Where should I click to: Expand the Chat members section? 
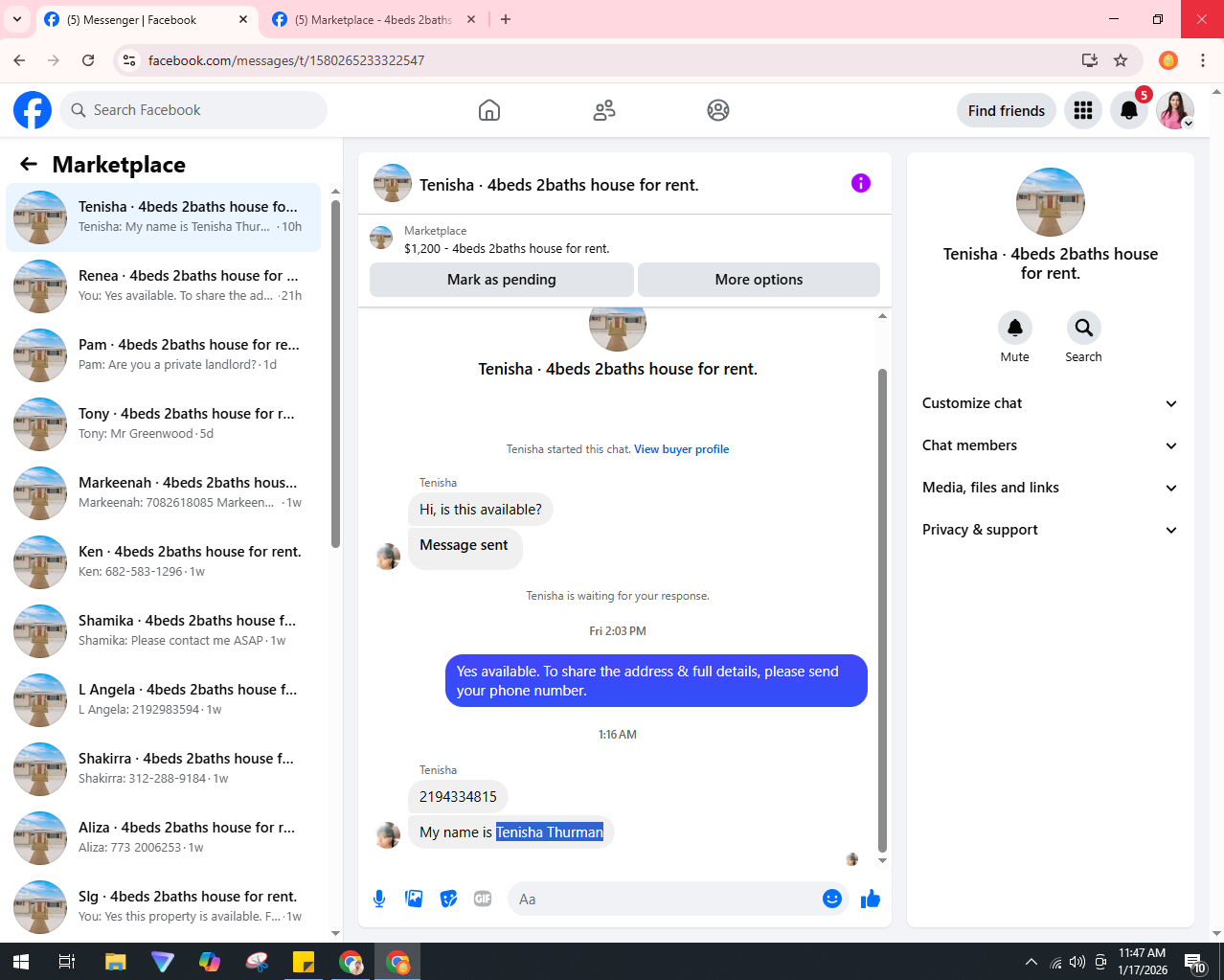coord(1050,445)
